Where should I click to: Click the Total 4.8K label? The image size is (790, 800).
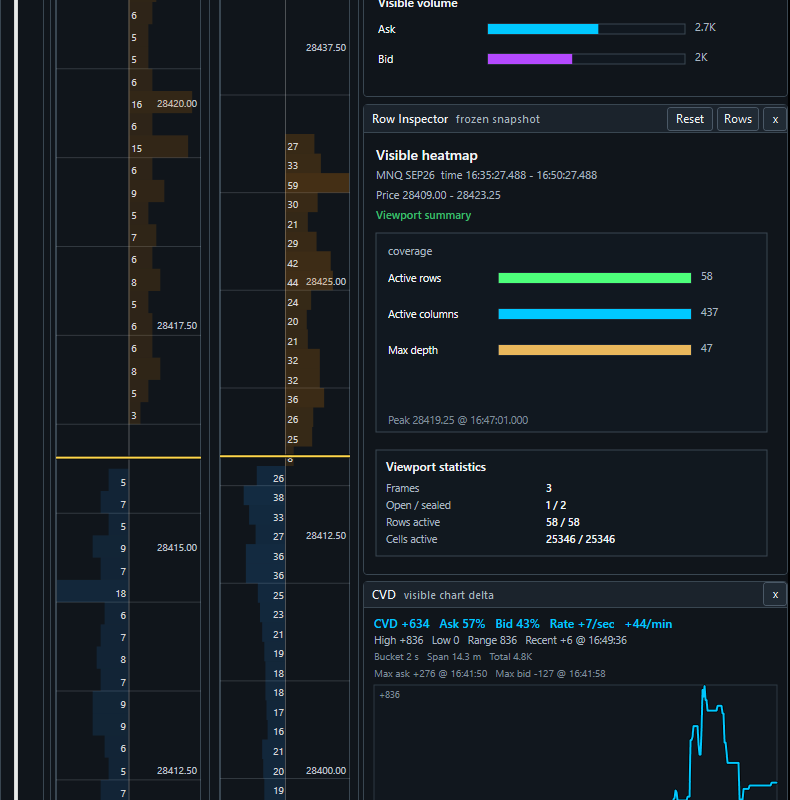pyautogui.click(x=511, y=657)
